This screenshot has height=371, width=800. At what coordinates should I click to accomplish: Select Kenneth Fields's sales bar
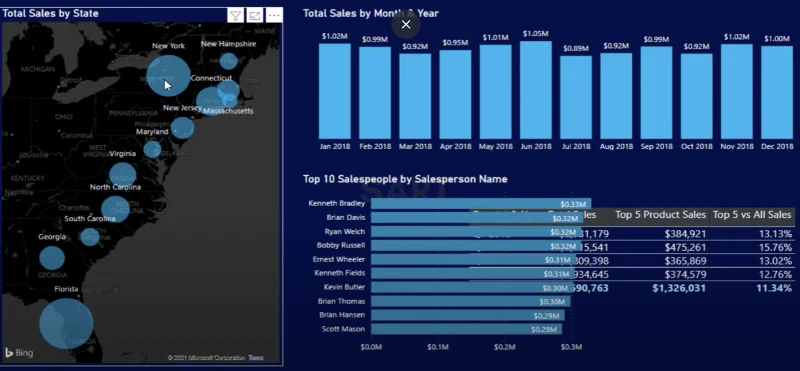[472, 274]
